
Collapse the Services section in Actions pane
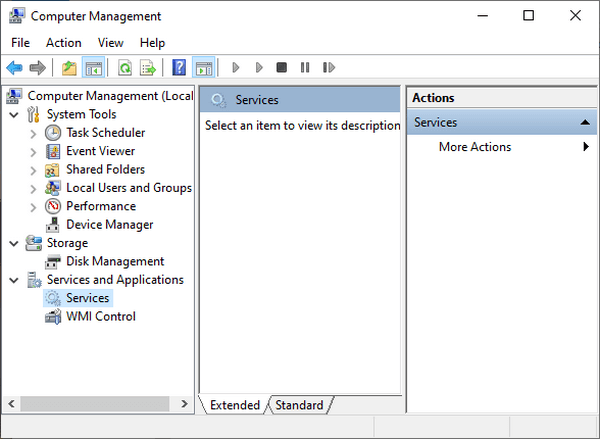(x=585, y=122)
